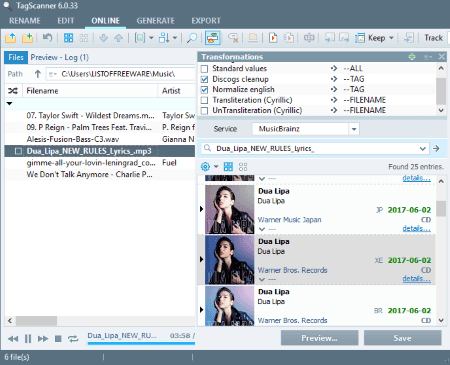Screen dimensions: 450x365
Task: Enable the UnTransliteration (Cyrillic) checkbox
Action: [204, 111]
